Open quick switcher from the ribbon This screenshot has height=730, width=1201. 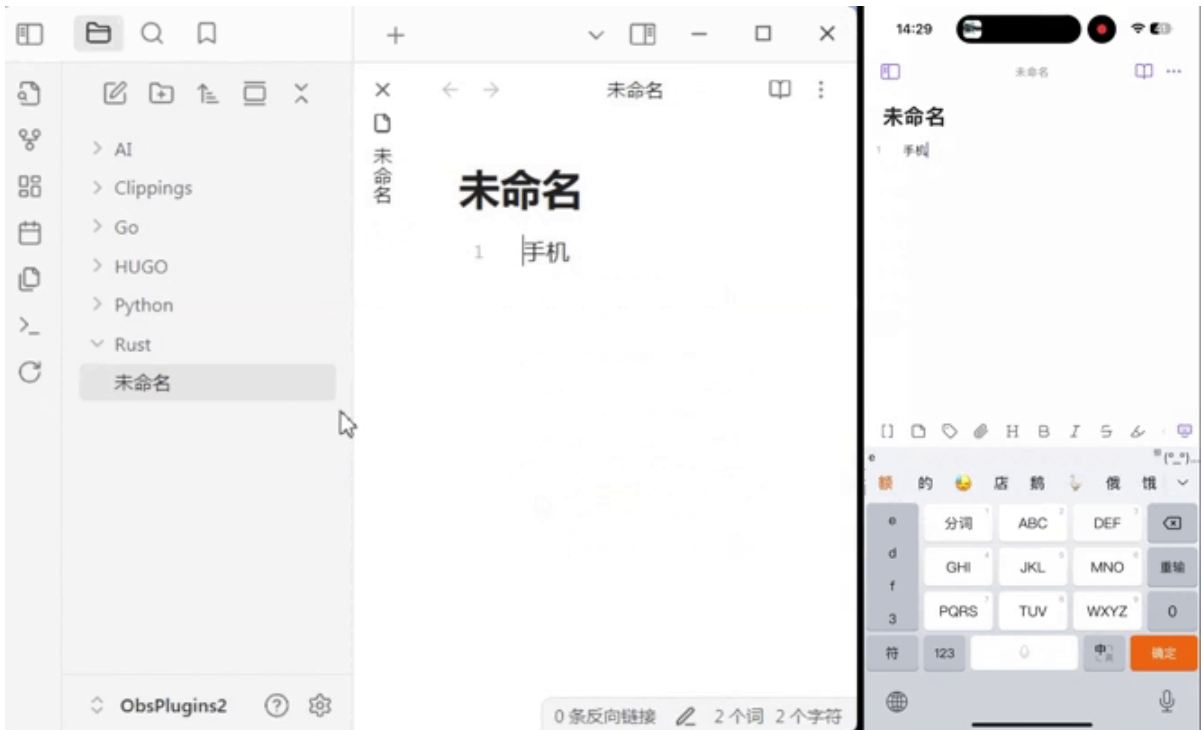pos(30,95)
